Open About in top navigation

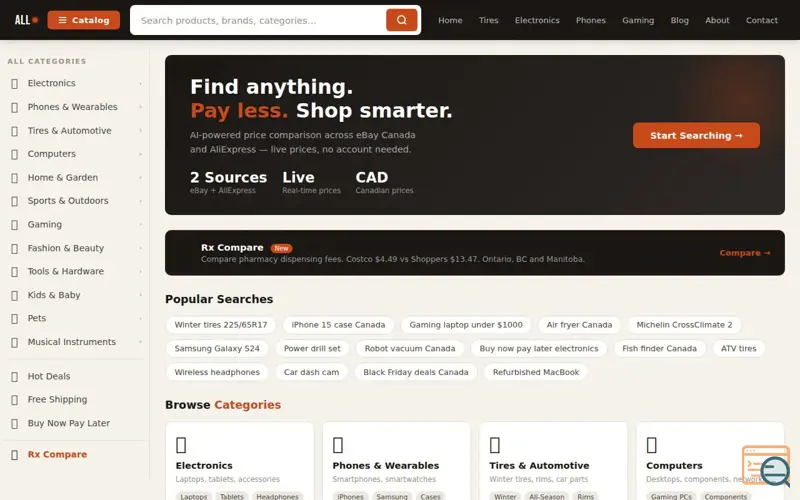717,20
